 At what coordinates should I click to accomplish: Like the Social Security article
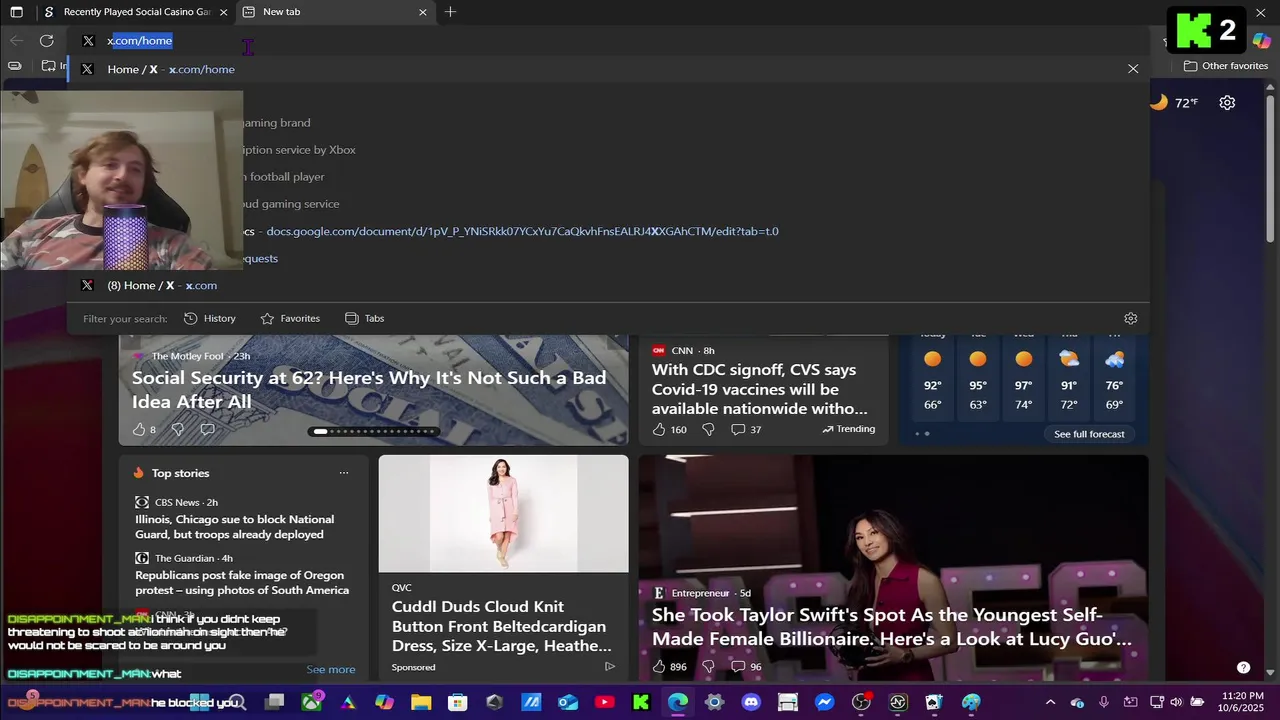(139, 429)
